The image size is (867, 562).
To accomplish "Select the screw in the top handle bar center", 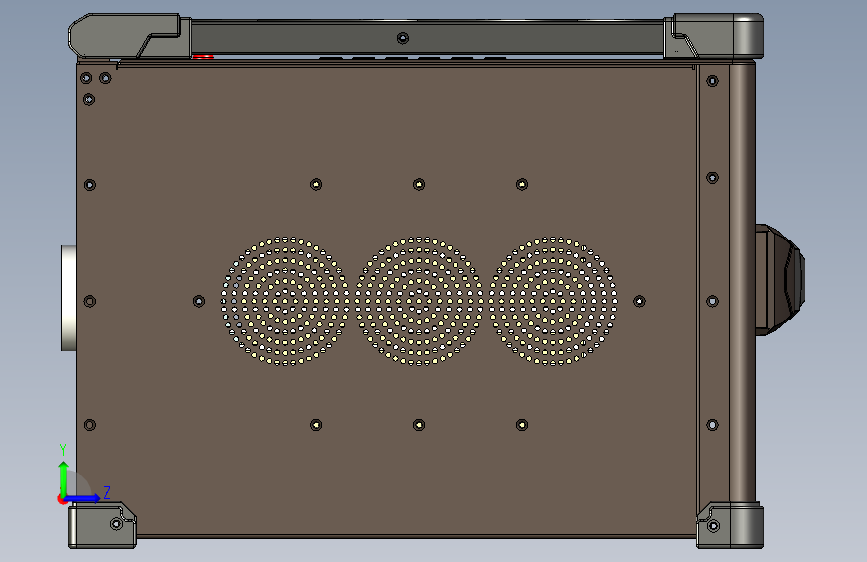I will [x=403, y=38].
